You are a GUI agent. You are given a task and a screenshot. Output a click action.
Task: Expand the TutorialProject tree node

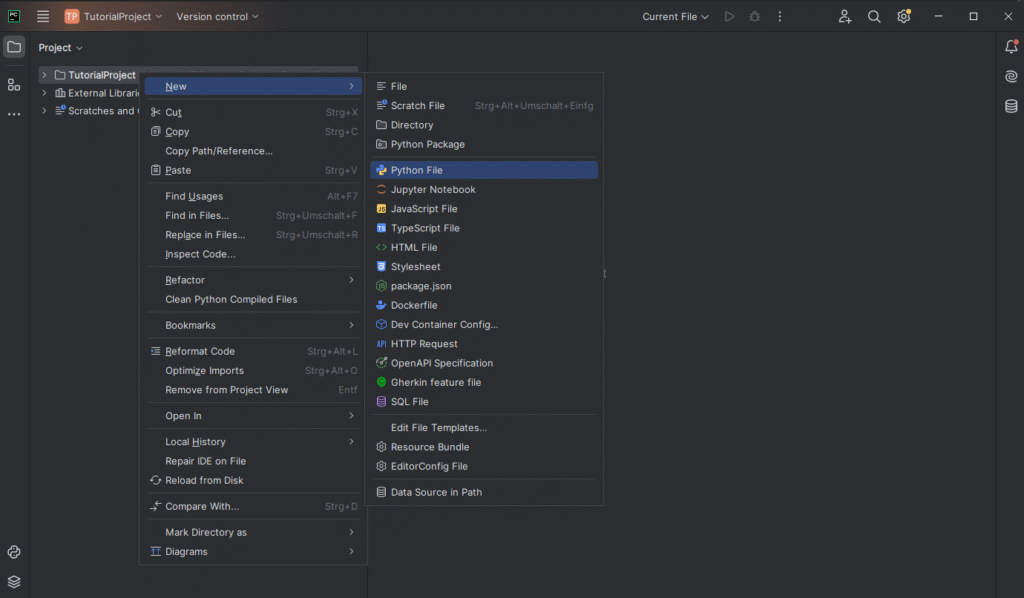[x=44, y=75]
